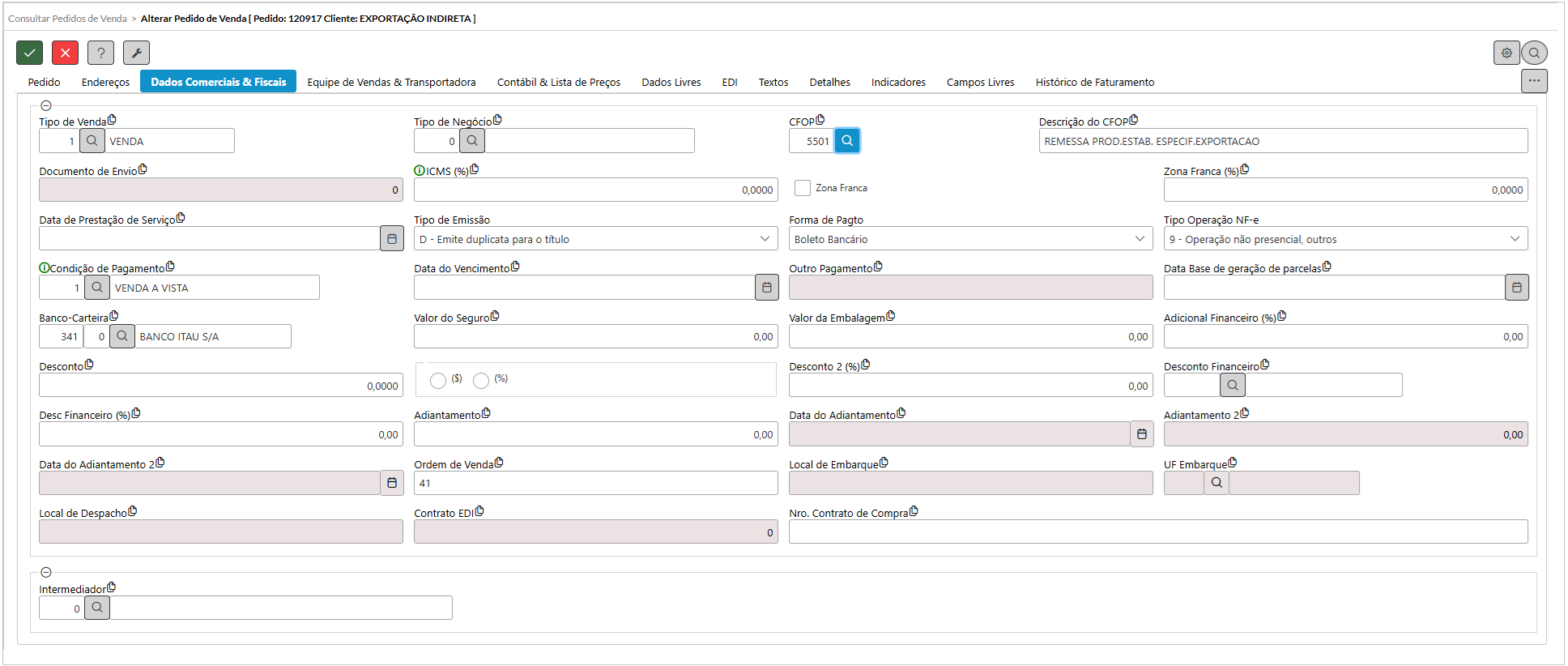Viewport: 1568px width, 666px height.
Task: Click the round magnifier search button at top right
Action: pos(1534,53)
